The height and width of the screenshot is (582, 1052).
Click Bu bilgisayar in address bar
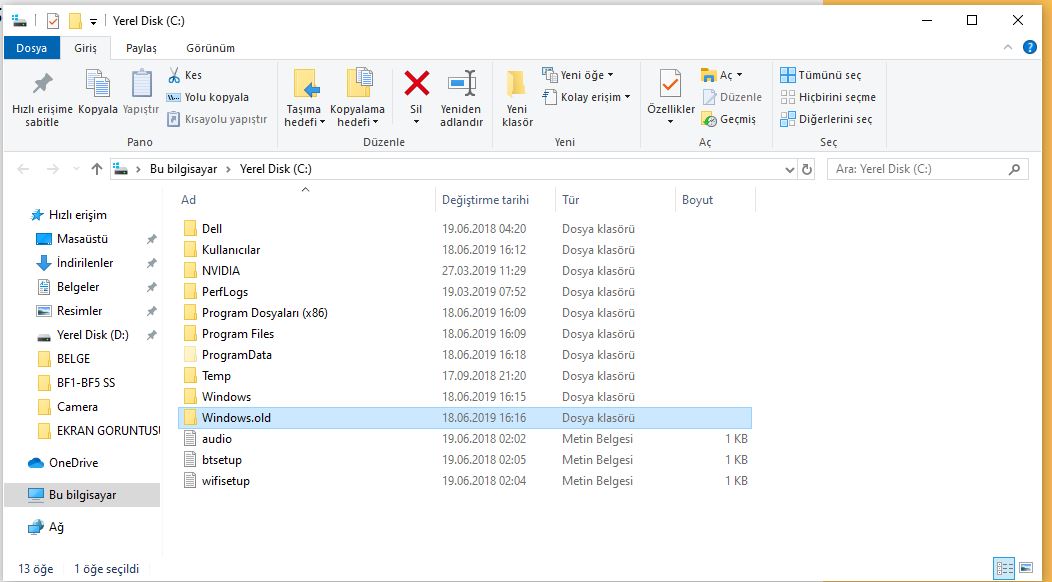click(183, 169)
